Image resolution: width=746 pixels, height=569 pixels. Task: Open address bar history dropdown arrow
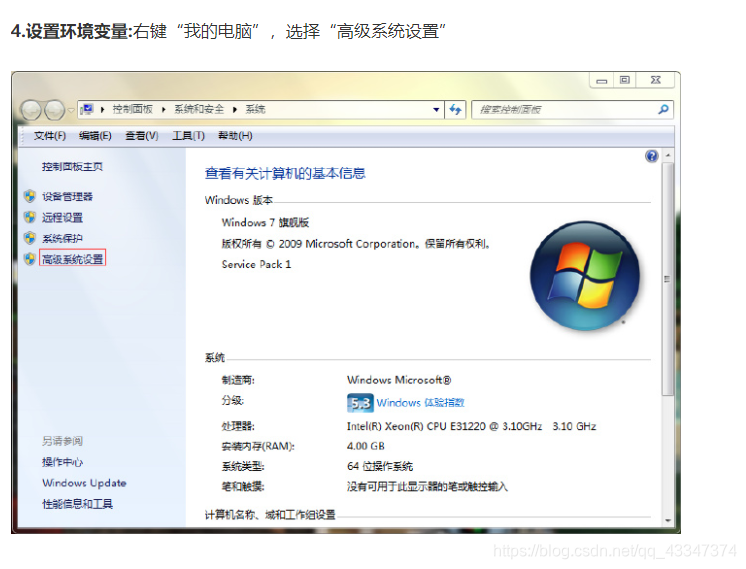tap(436, 110)
